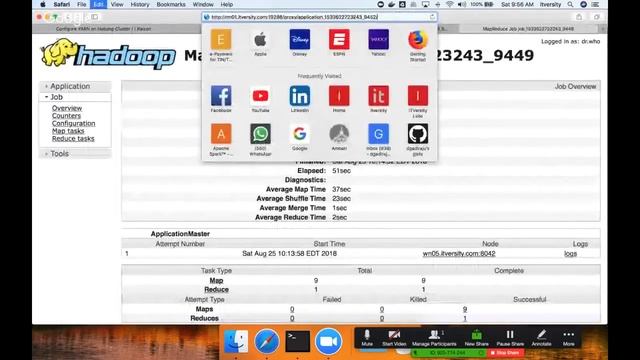This screenshot has width=640, height=360.
Task: Pause Share in Zoom toolbar
Action: click(510, 338)
